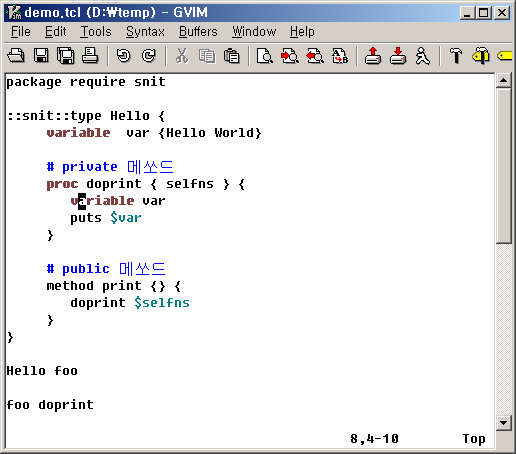Open the Tools menu
This screenshot has width=516, height=454.
click(96, 32)
